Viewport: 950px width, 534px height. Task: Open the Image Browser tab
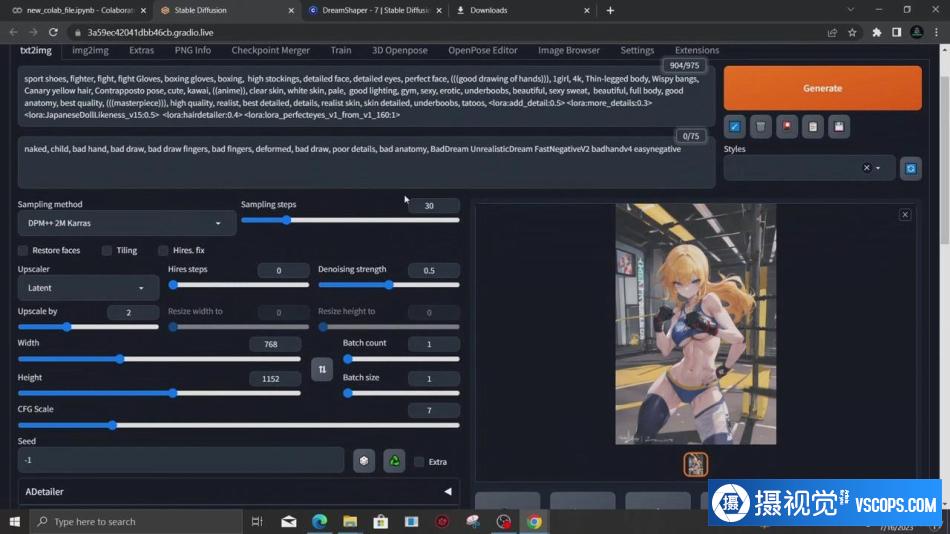pyautogui.click(x=569, y=50)
